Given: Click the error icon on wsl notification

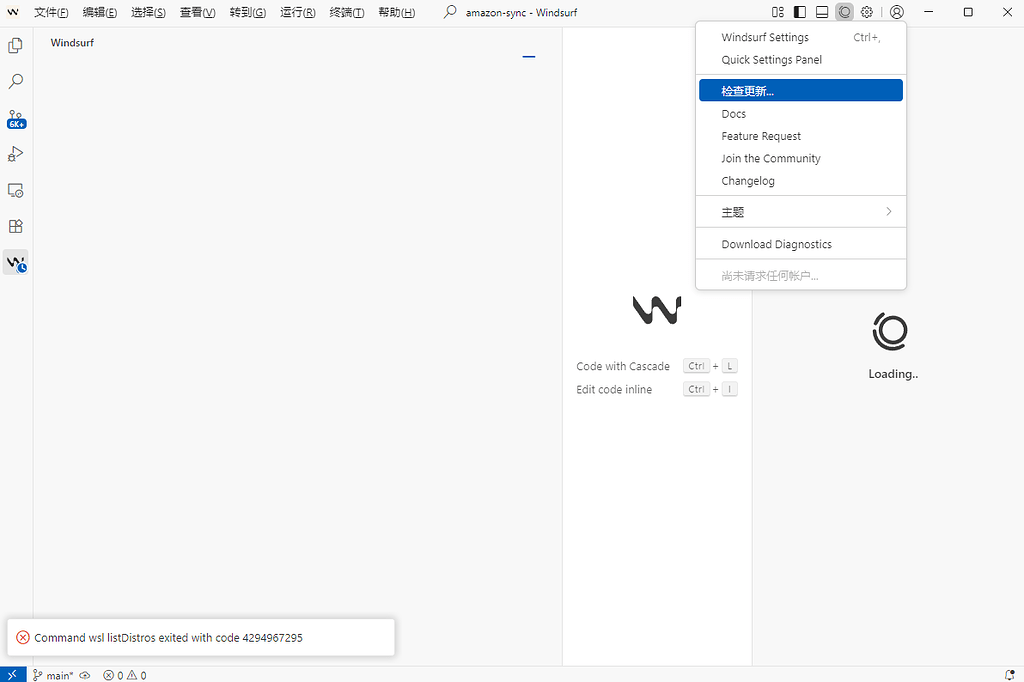Looking at the screenshot, I should pos(23,638).
